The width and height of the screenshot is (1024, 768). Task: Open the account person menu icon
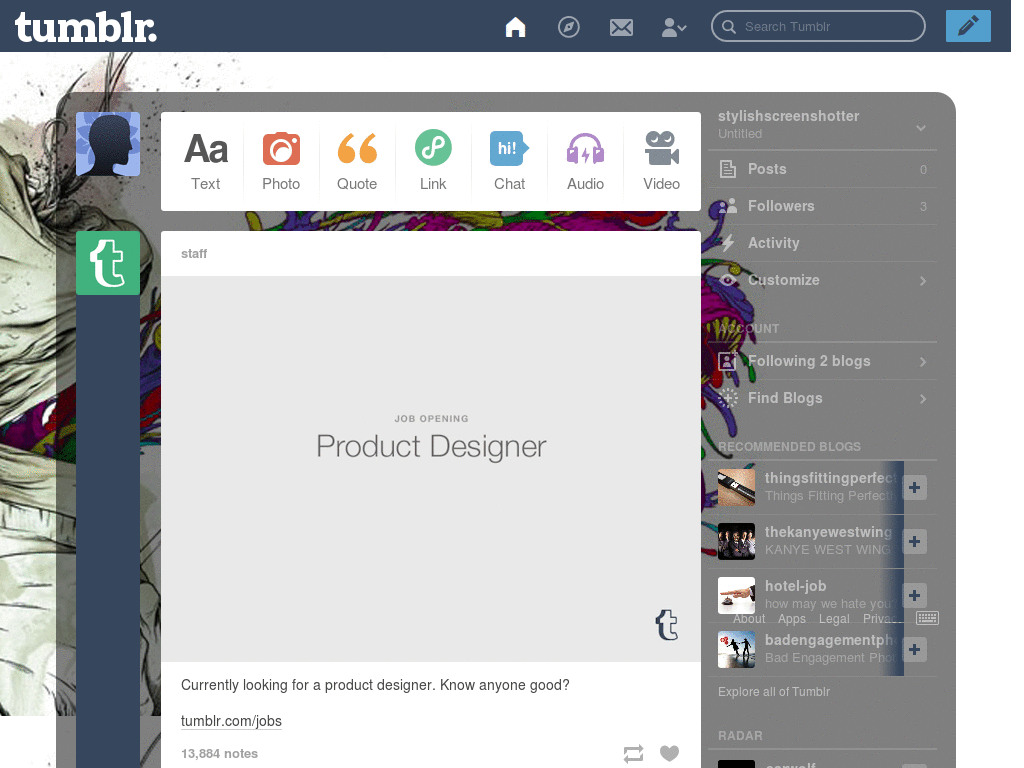click(x=674, y=27)
